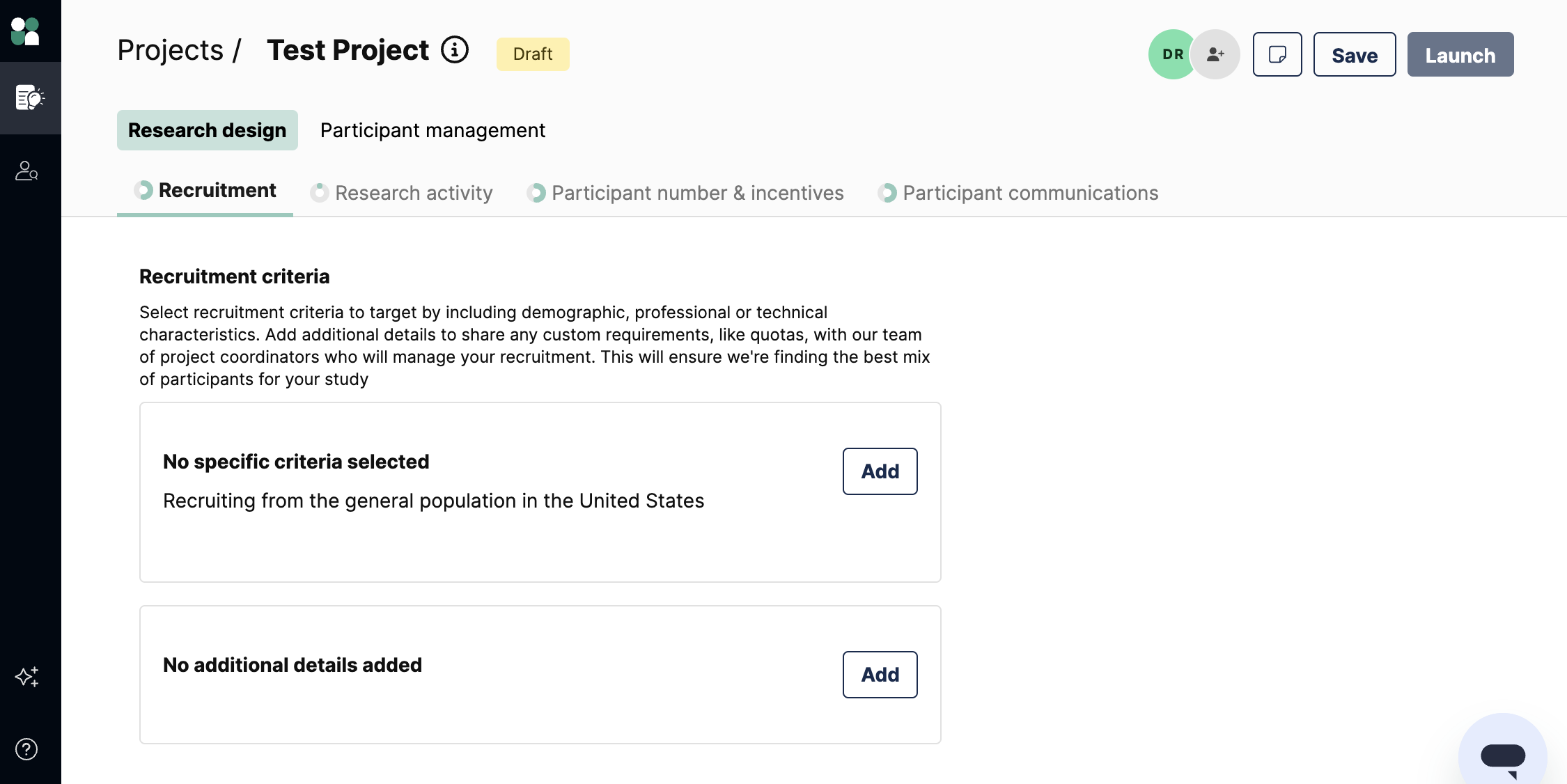Click the Test Project title
The width and height of the screenshot is (1567, 784).
(348, 50)
